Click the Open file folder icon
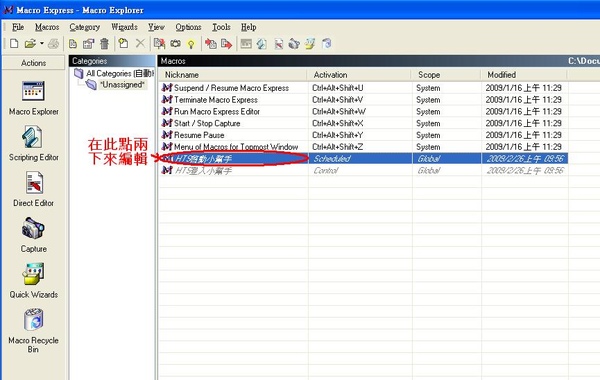The width and height of the screenshot is (600, 380). point(30,44)
